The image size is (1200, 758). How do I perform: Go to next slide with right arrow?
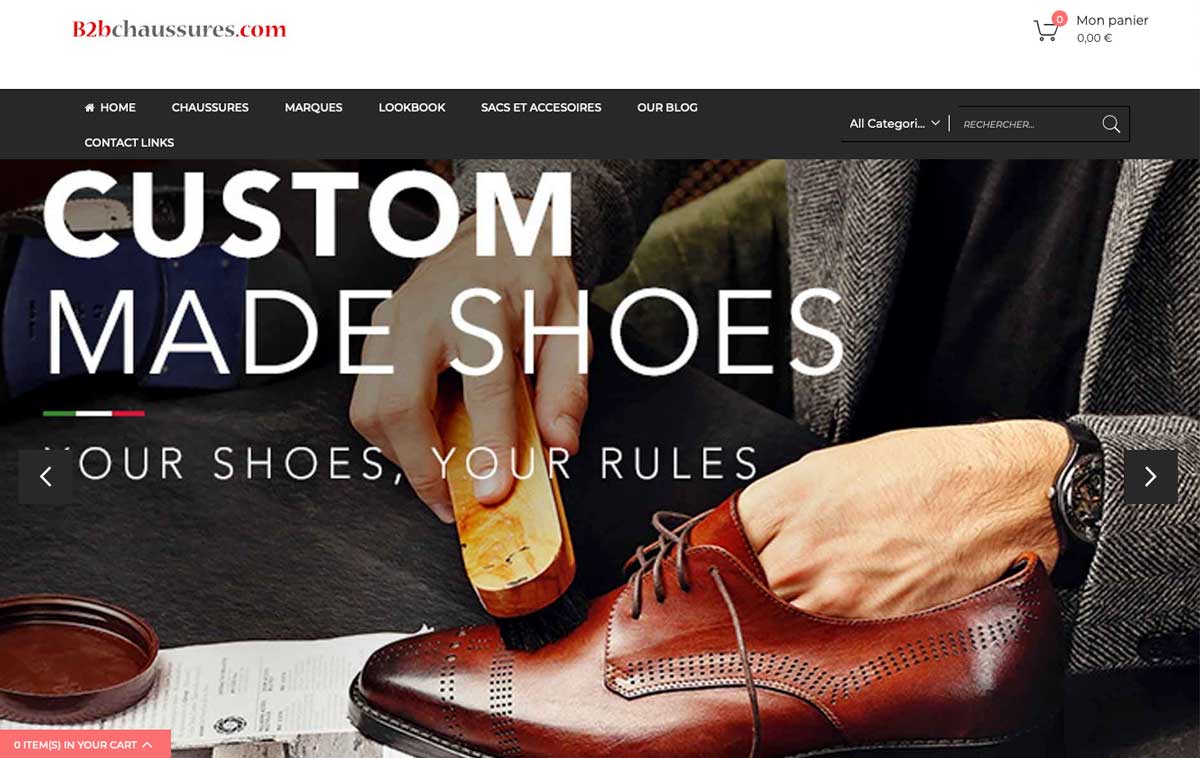[1150, 477]
